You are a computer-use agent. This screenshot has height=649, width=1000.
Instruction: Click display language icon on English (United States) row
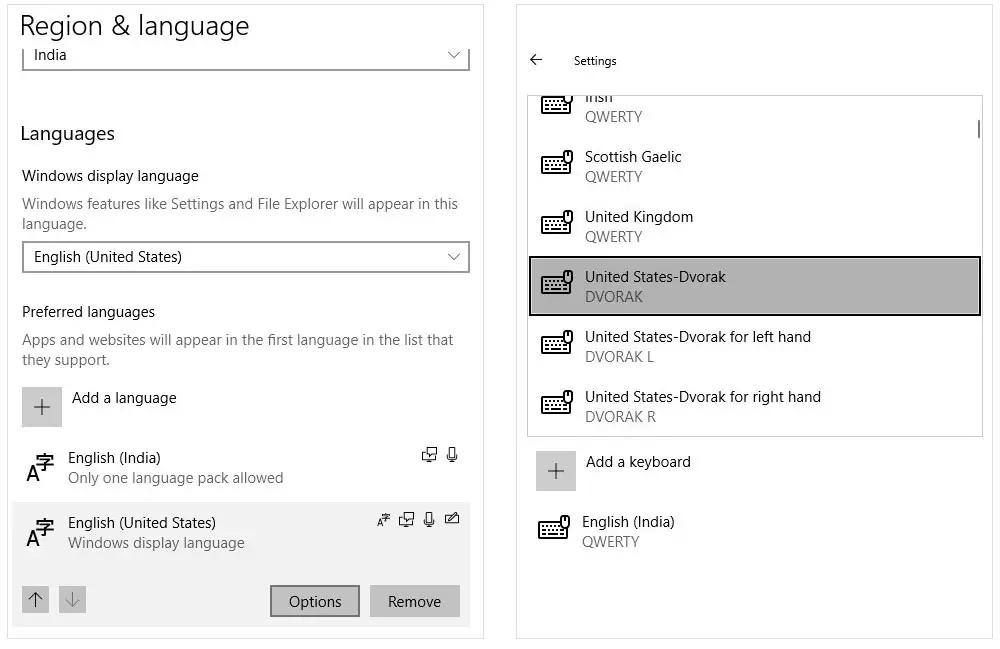tap(383, 520)
